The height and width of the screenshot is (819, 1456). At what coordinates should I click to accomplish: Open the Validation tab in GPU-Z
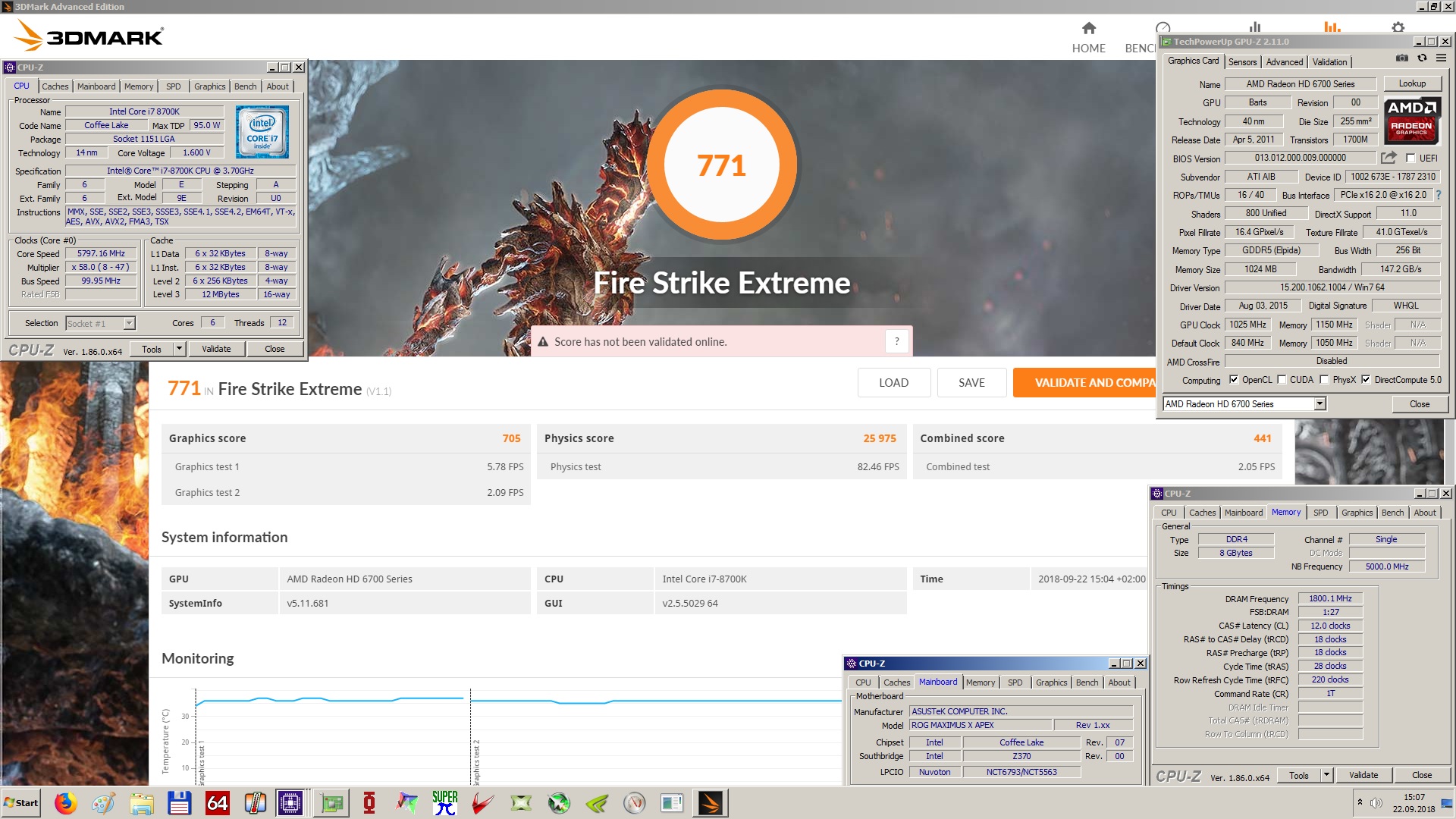[1329, 62]
